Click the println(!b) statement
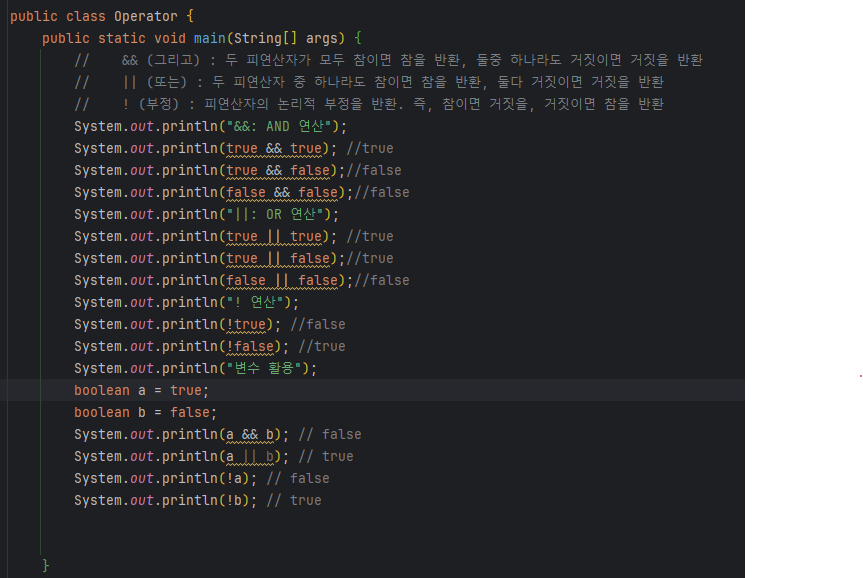Image resolution: width=863 pixels, height=578 pixels. tap(165, 501)
